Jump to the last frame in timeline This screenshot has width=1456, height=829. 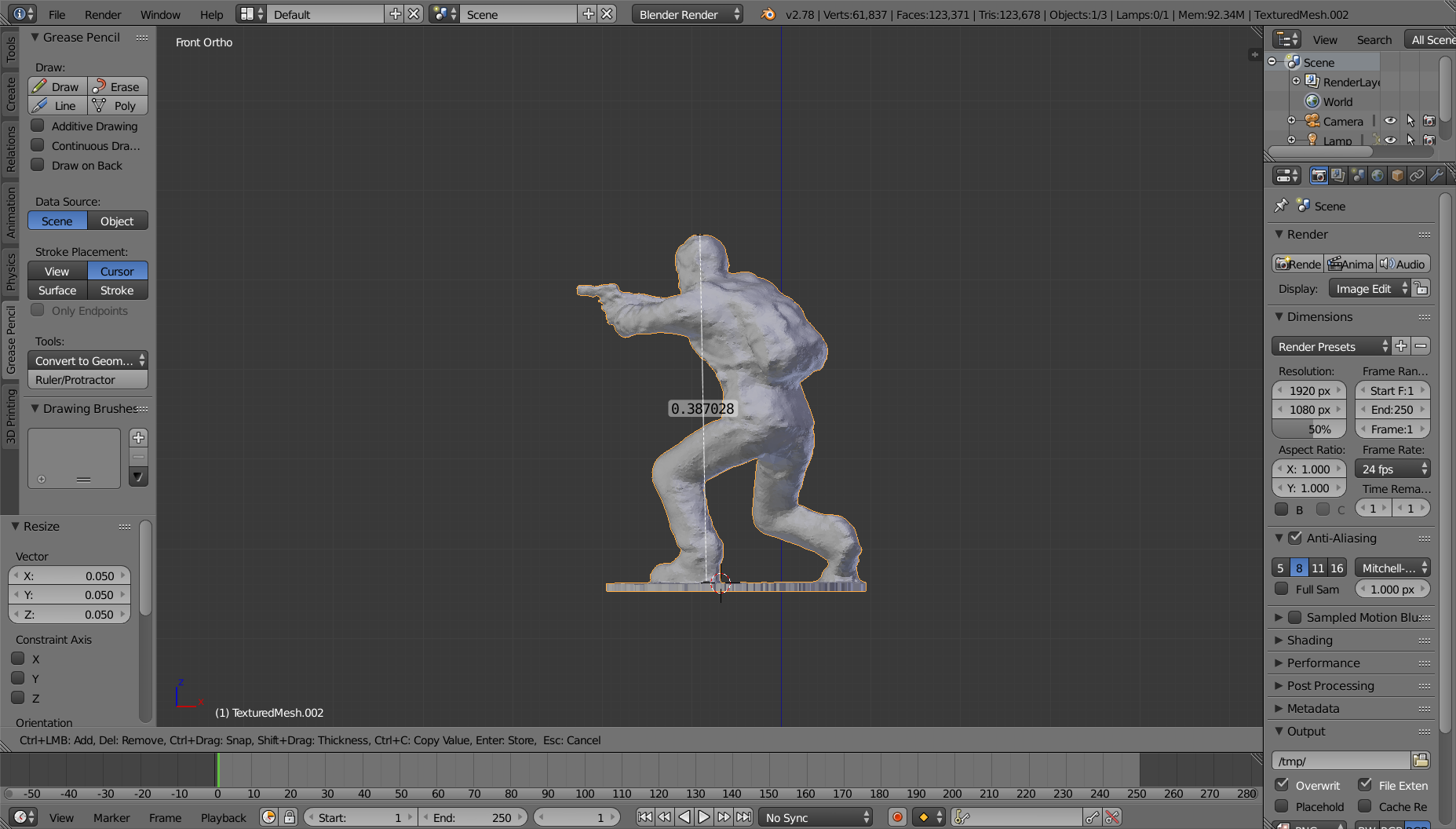[x=744, y=817]
